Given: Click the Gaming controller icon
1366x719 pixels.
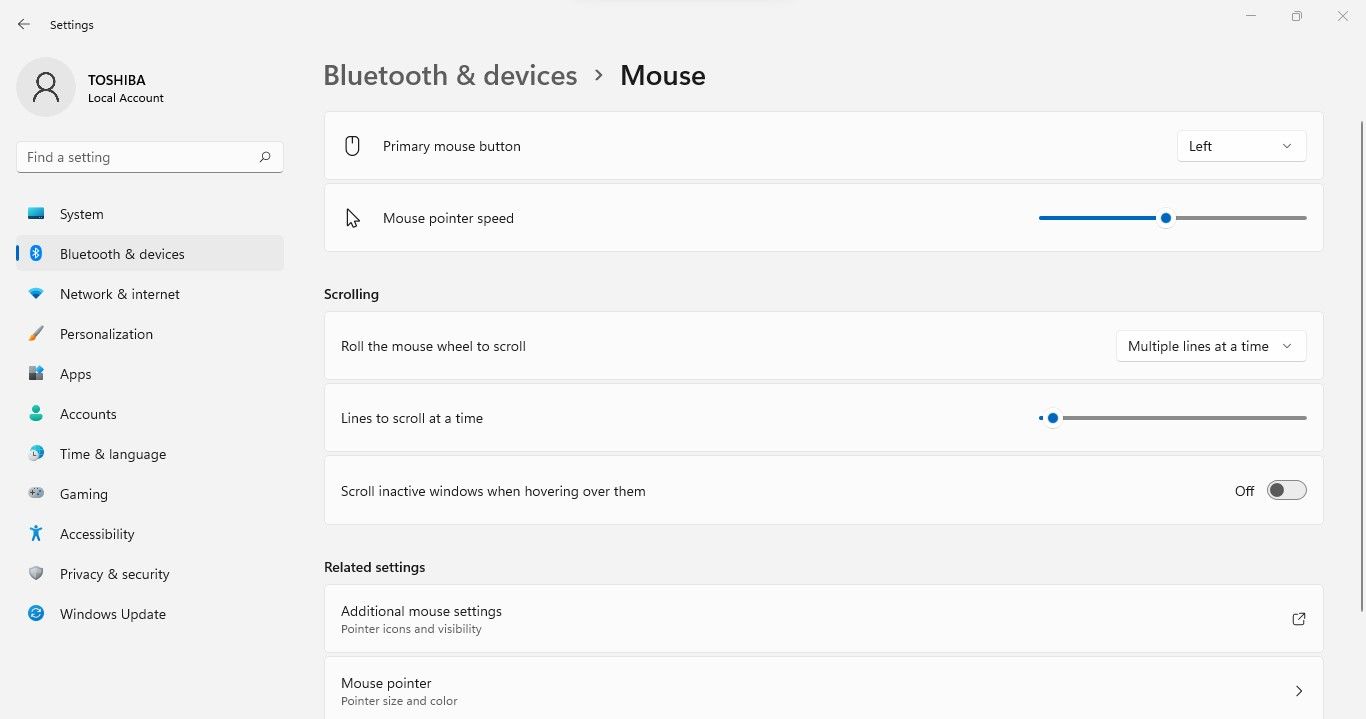Looking at the screenshot, I should click(36, 493).
